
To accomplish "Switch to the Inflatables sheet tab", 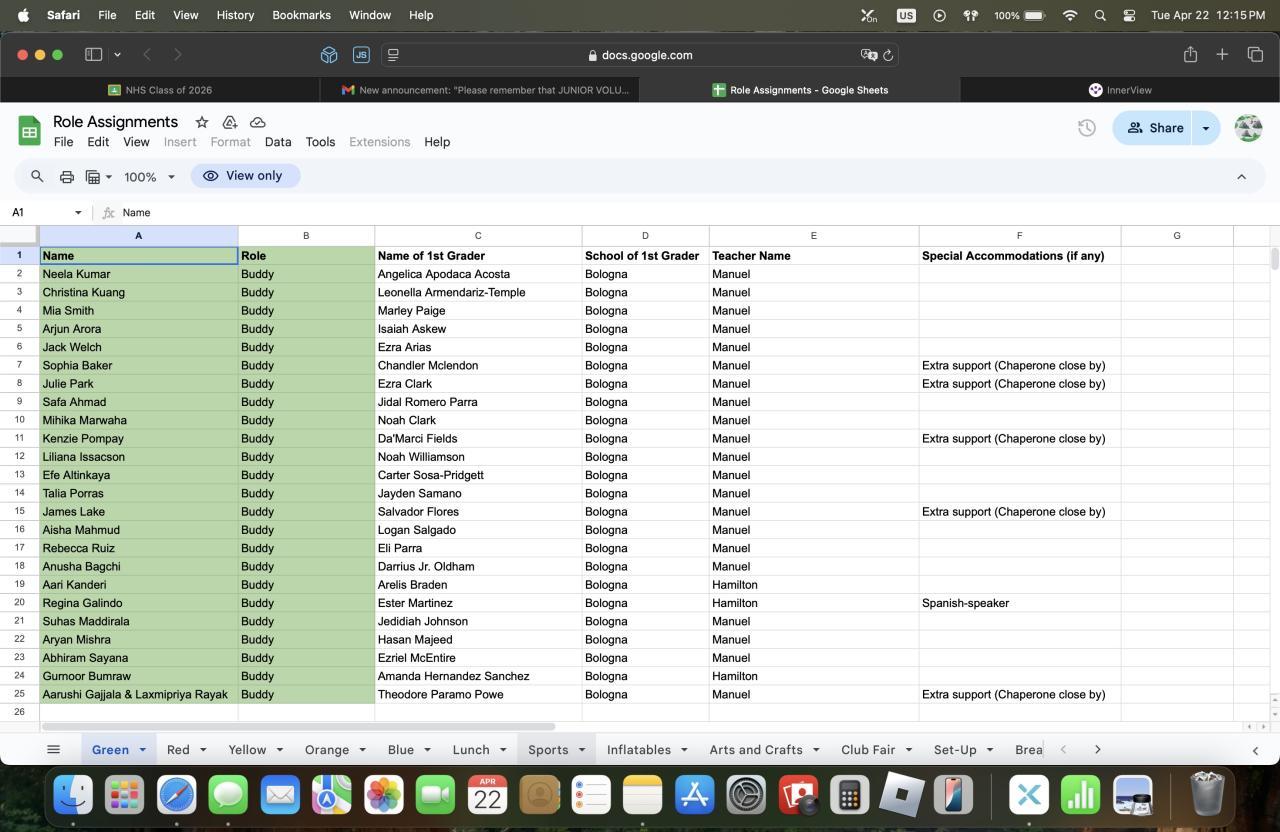I will tap(638, 749).
